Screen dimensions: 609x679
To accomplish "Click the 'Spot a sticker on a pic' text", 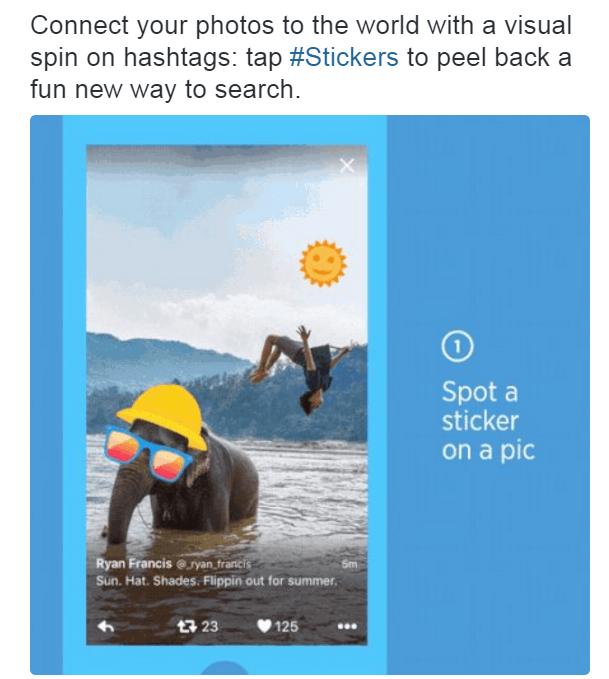I will 488,420.
